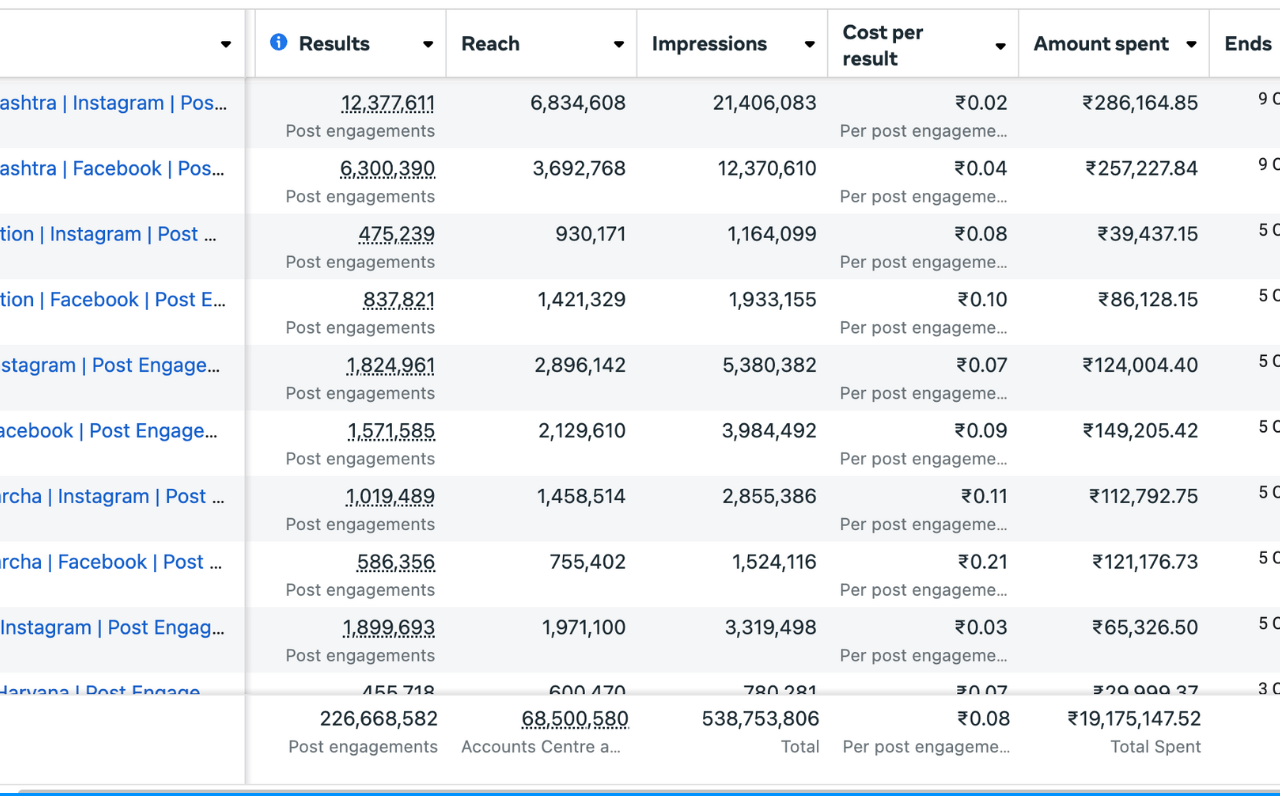Click the 1,899,693 results value

(x=388, y=628)
